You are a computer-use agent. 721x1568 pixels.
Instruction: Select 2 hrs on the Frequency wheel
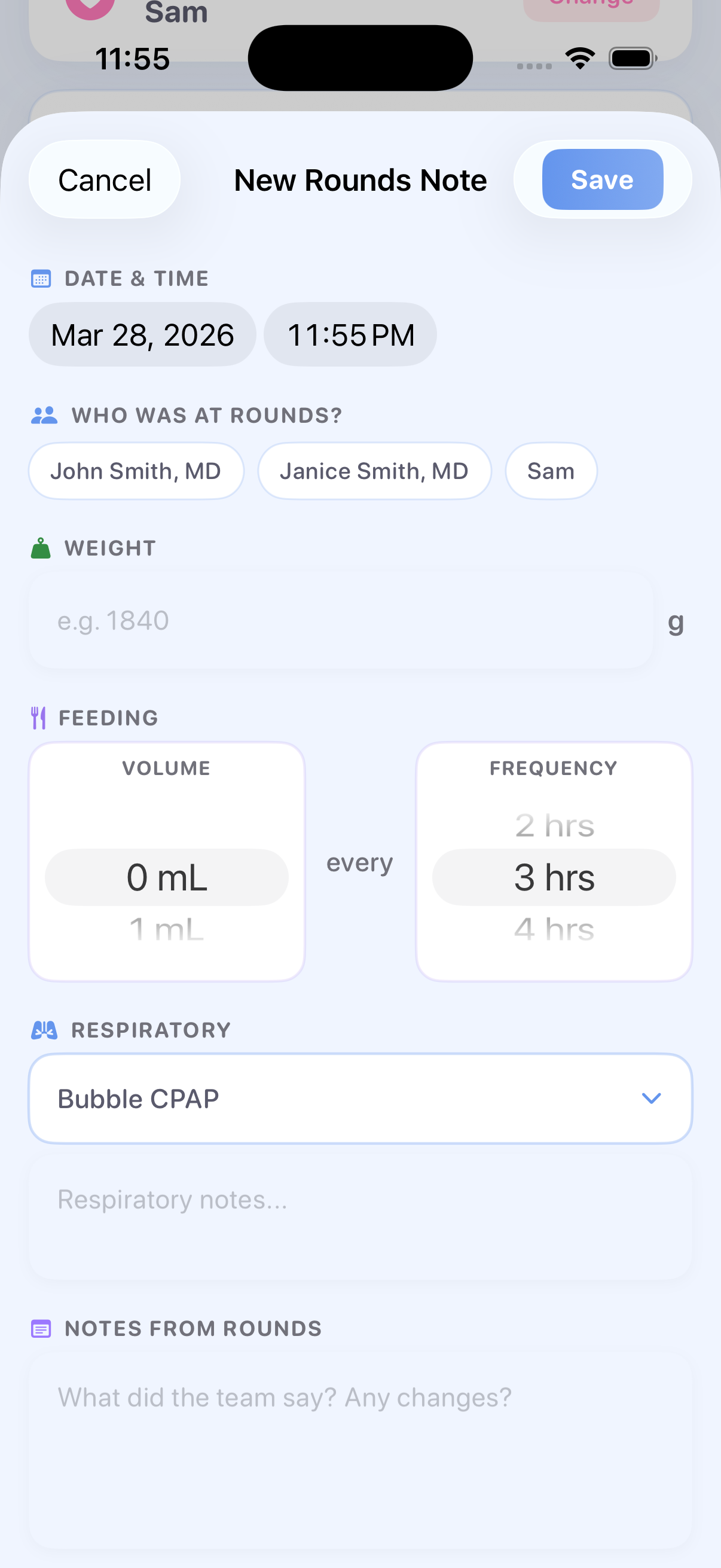point(554,826)
